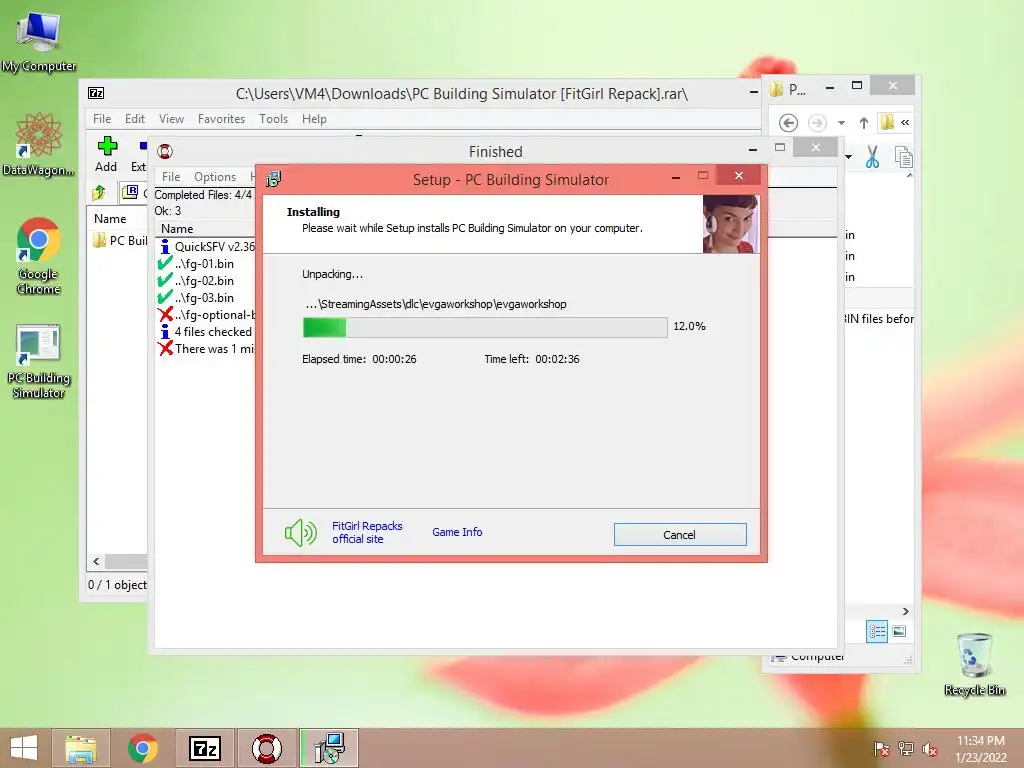1024x768 pixels.
Task: Click Explorer scissors cut icon
Action: click(x=872, y=157)
